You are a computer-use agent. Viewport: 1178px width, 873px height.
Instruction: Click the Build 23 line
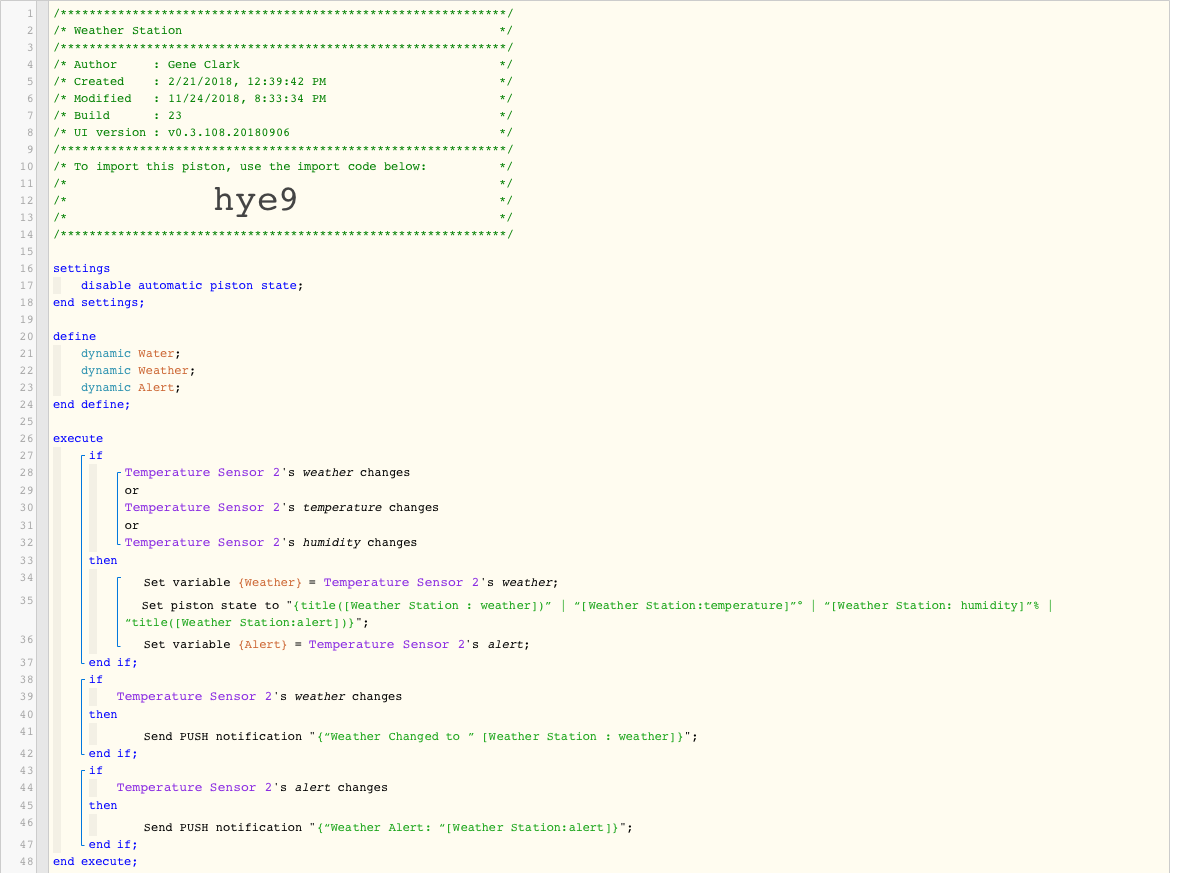[282, 116]
